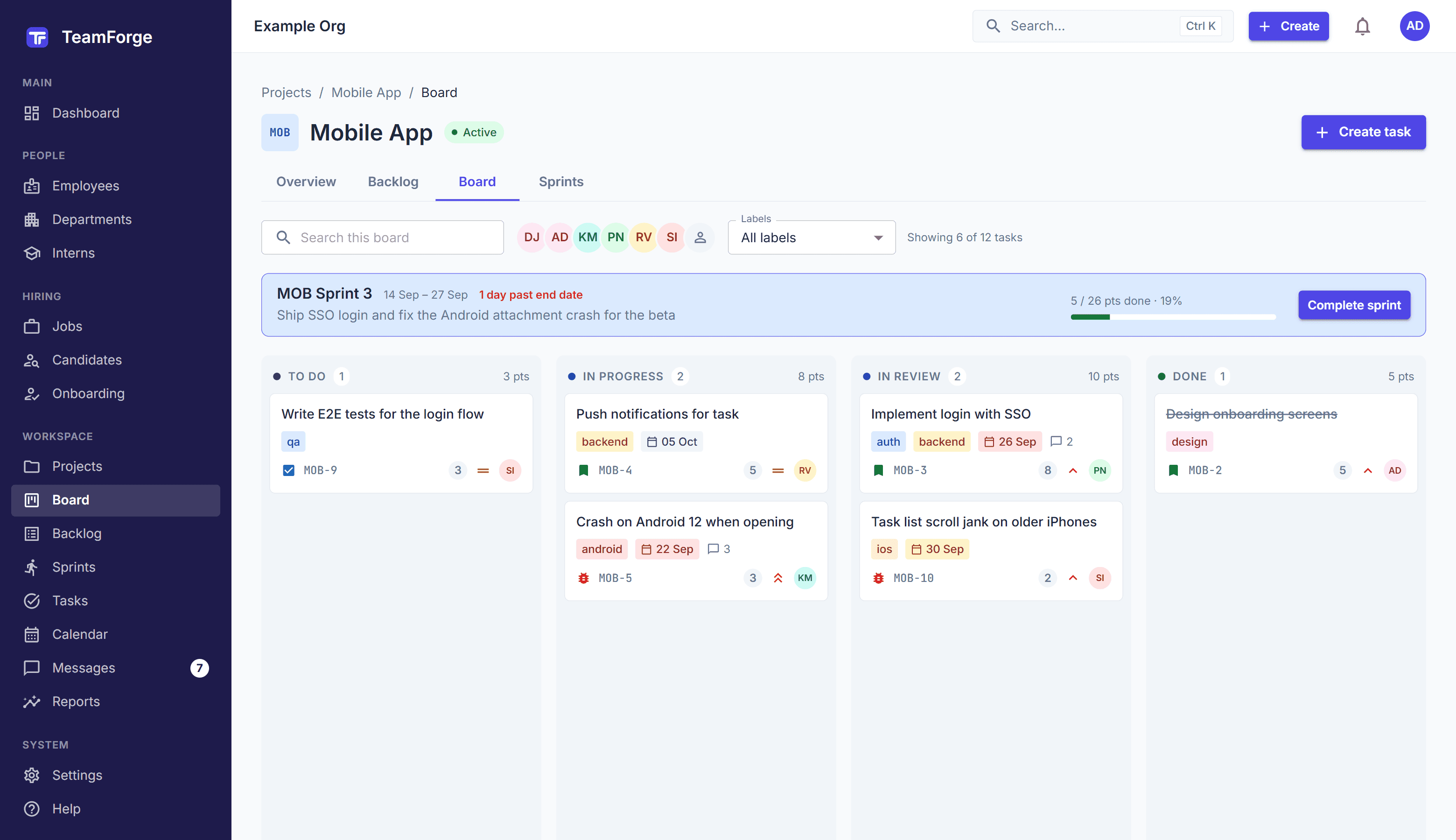Screen dimensions: 1456x840
Task: Open Jobs in Hiring section
Action: coord(115,326)
